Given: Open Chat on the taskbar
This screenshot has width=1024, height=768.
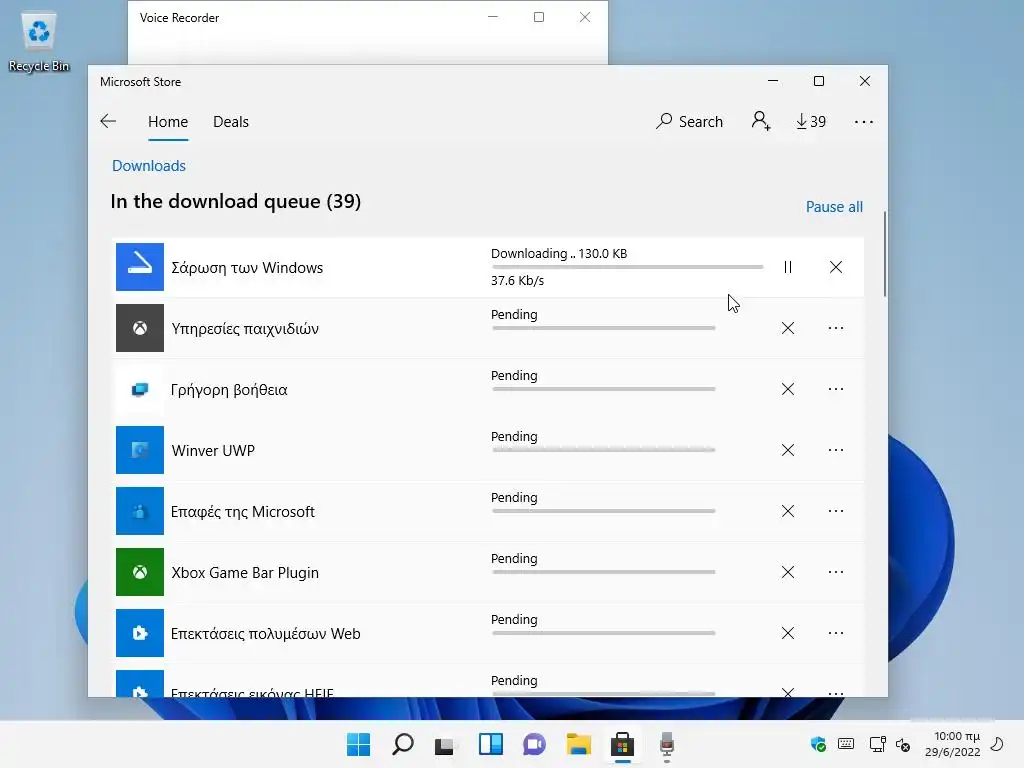Looking at the screenshot, I should tap(534, 744).
